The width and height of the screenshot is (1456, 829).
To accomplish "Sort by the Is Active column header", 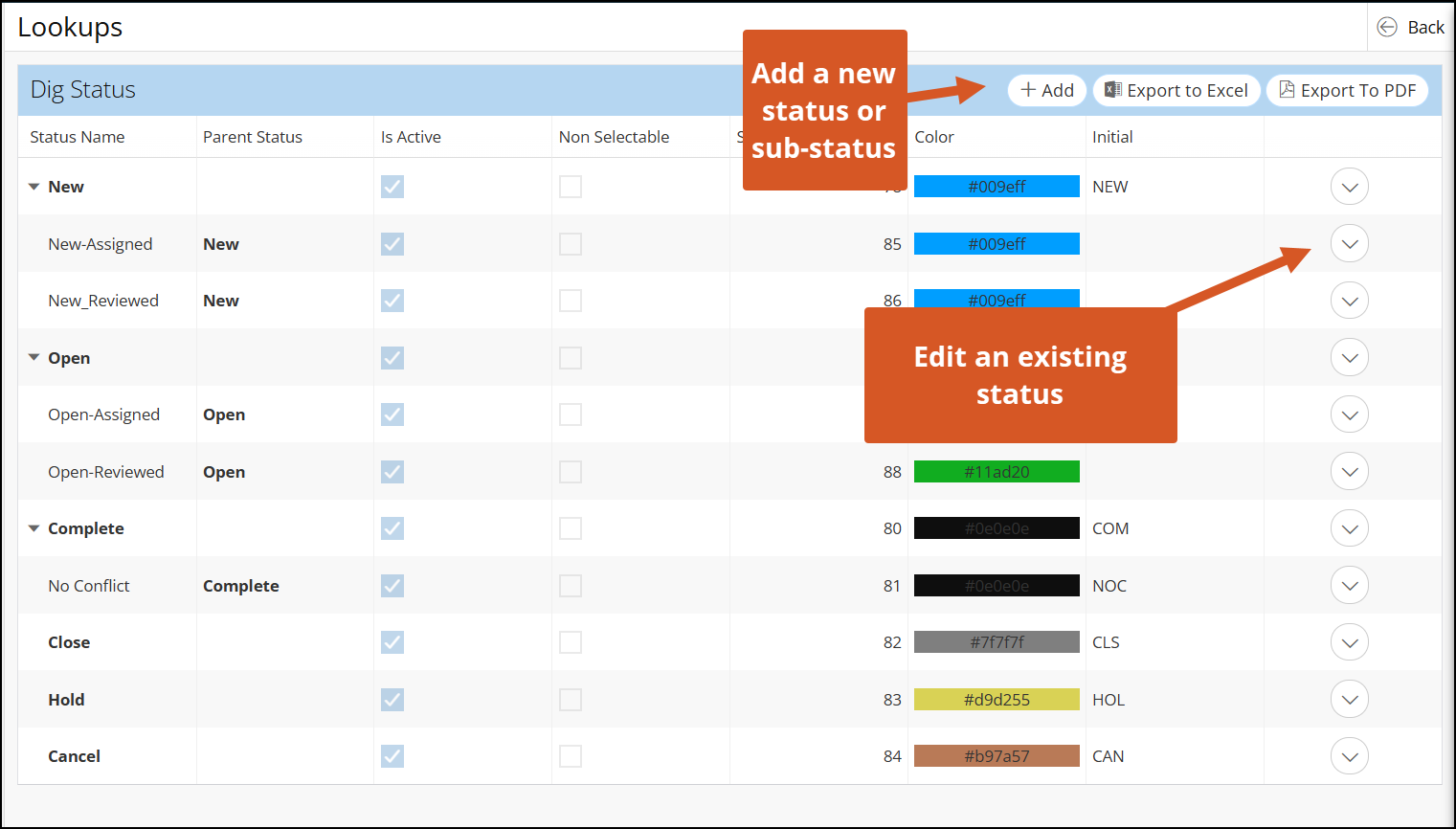I will 411,137.
